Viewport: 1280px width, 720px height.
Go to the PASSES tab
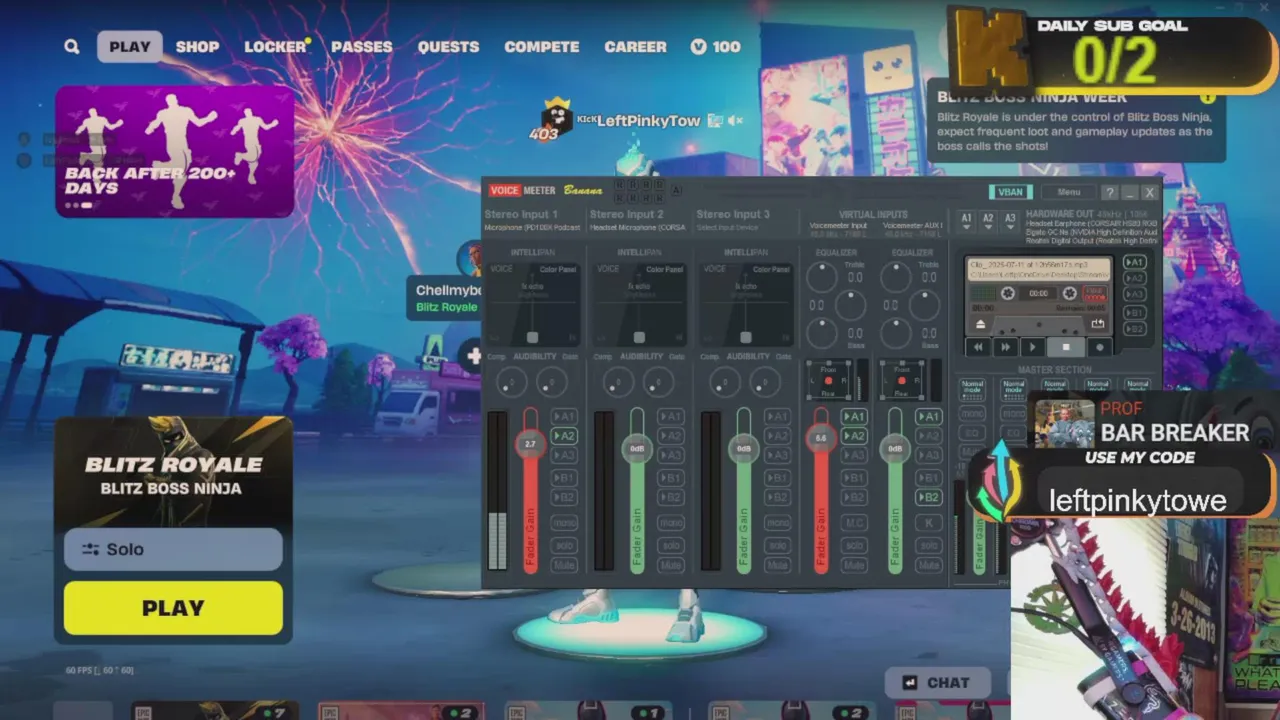(x=362, y=47)
